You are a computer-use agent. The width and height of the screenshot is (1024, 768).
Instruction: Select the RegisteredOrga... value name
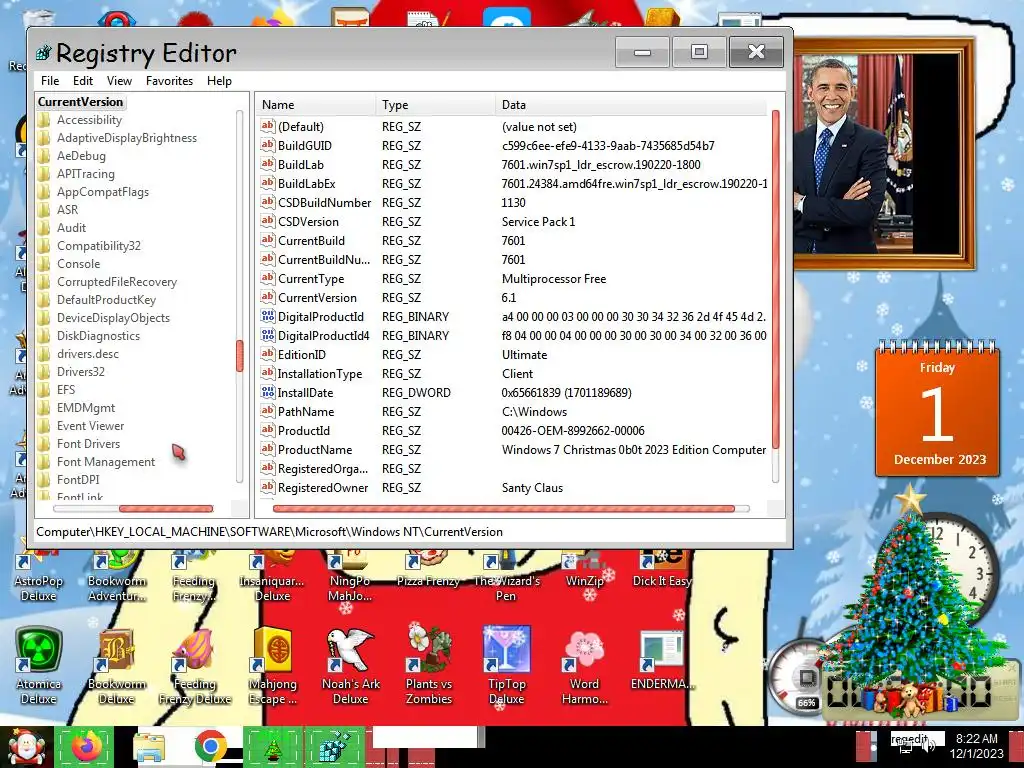pyautogui.click(x=323, y=468)
